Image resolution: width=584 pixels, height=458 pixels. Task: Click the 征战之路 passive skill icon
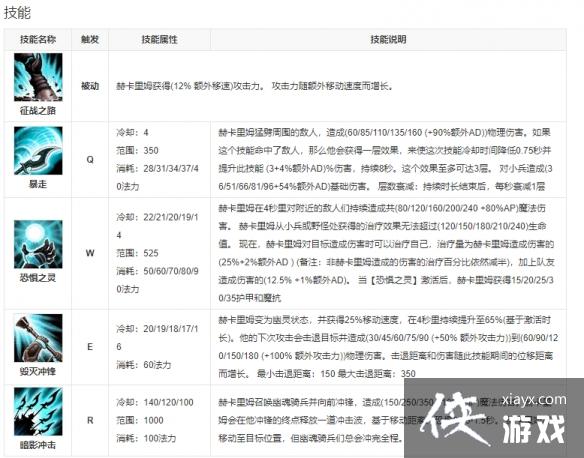pos(38,77)
